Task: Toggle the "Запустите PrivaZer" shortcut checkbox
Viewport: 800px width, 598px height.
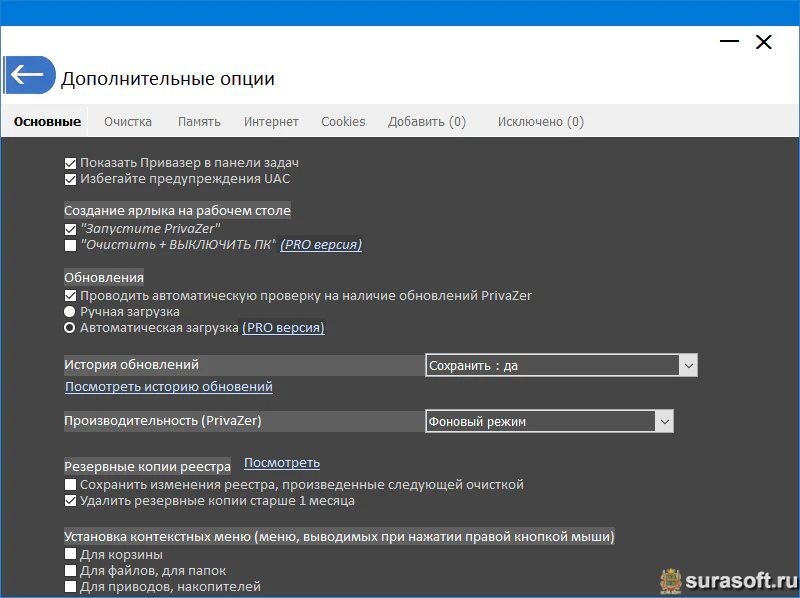Action: coord(71,229)
